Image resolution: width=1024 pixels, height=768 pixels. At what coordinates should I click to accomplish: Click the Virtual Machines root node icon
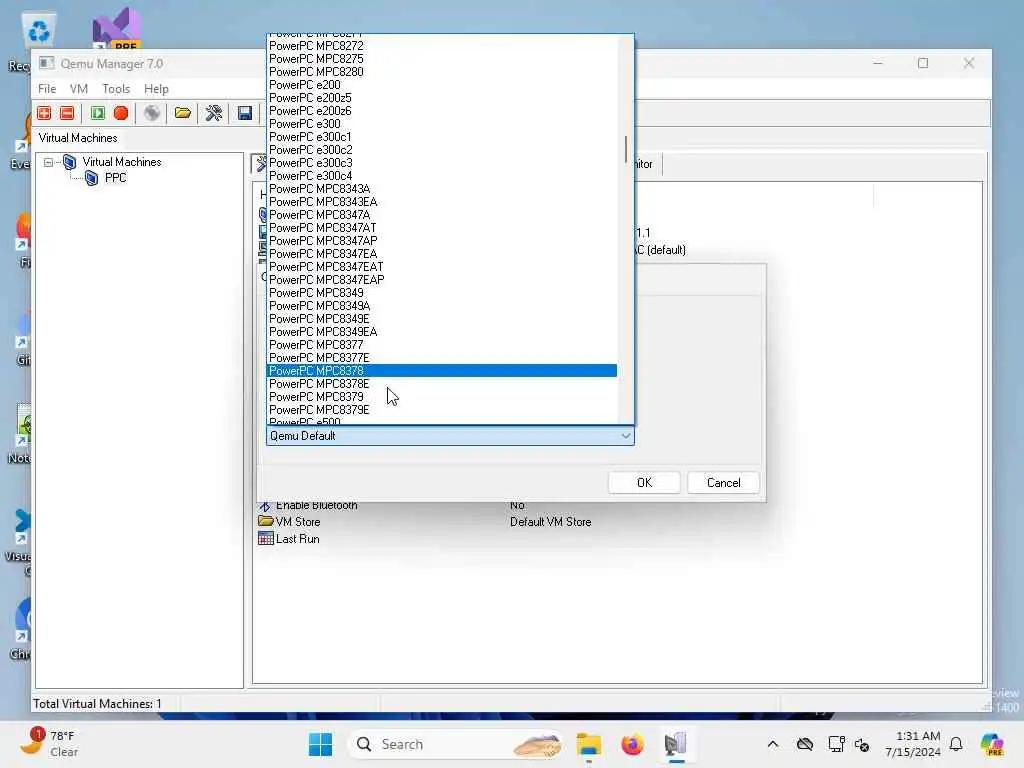70,162
